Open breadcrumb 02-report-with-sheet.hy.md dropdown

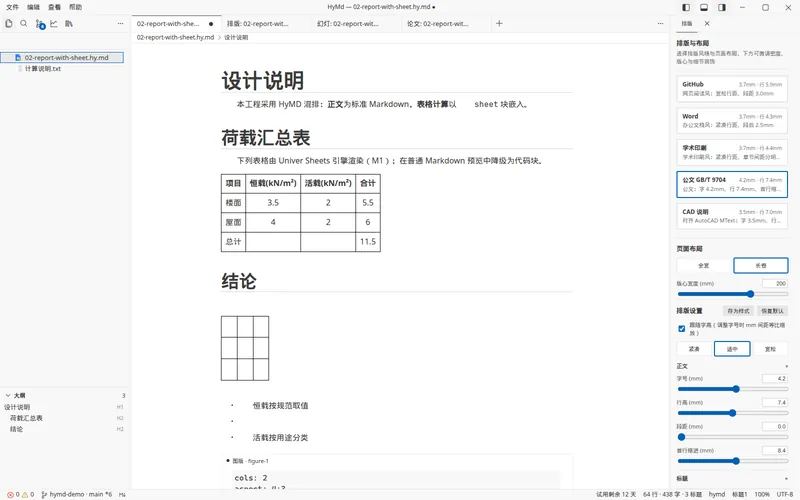pyautogui.click(x=175, y=37)
